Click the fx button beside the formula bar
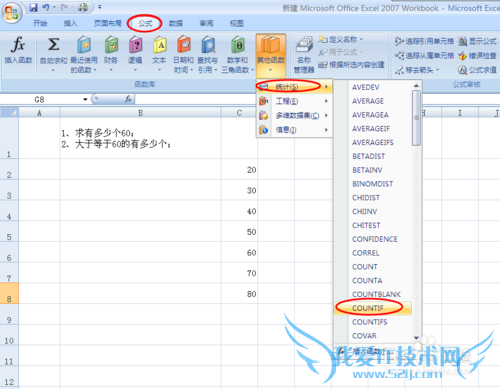 (128, 99)
